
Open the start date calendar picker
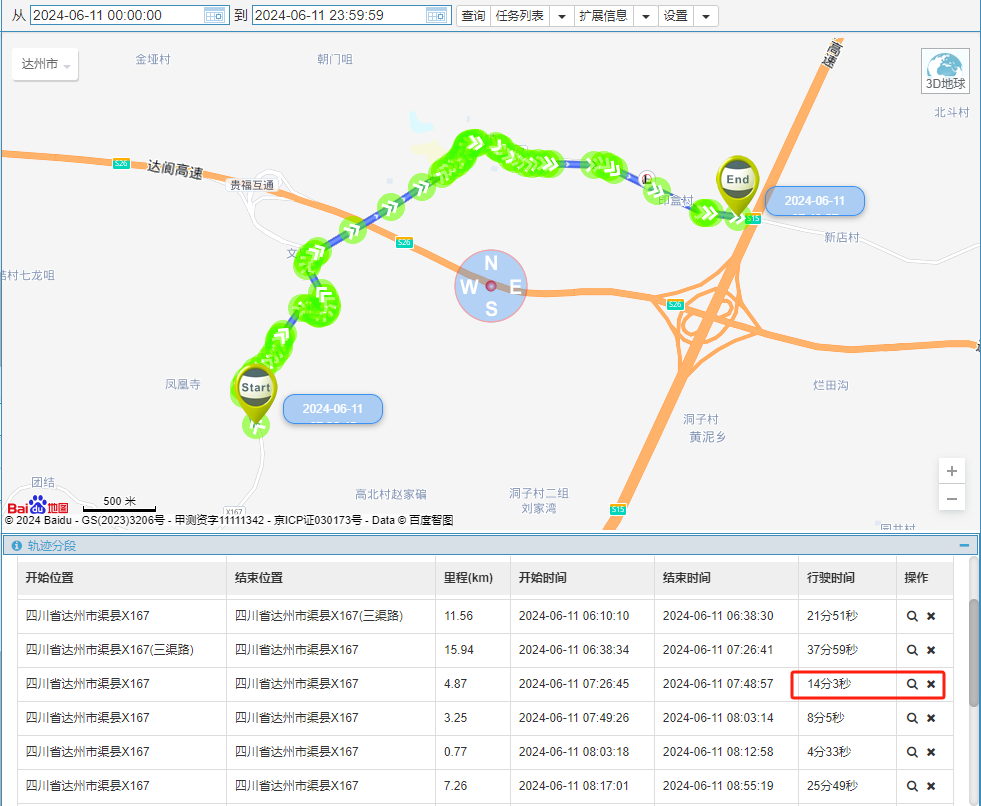(214, 16)
